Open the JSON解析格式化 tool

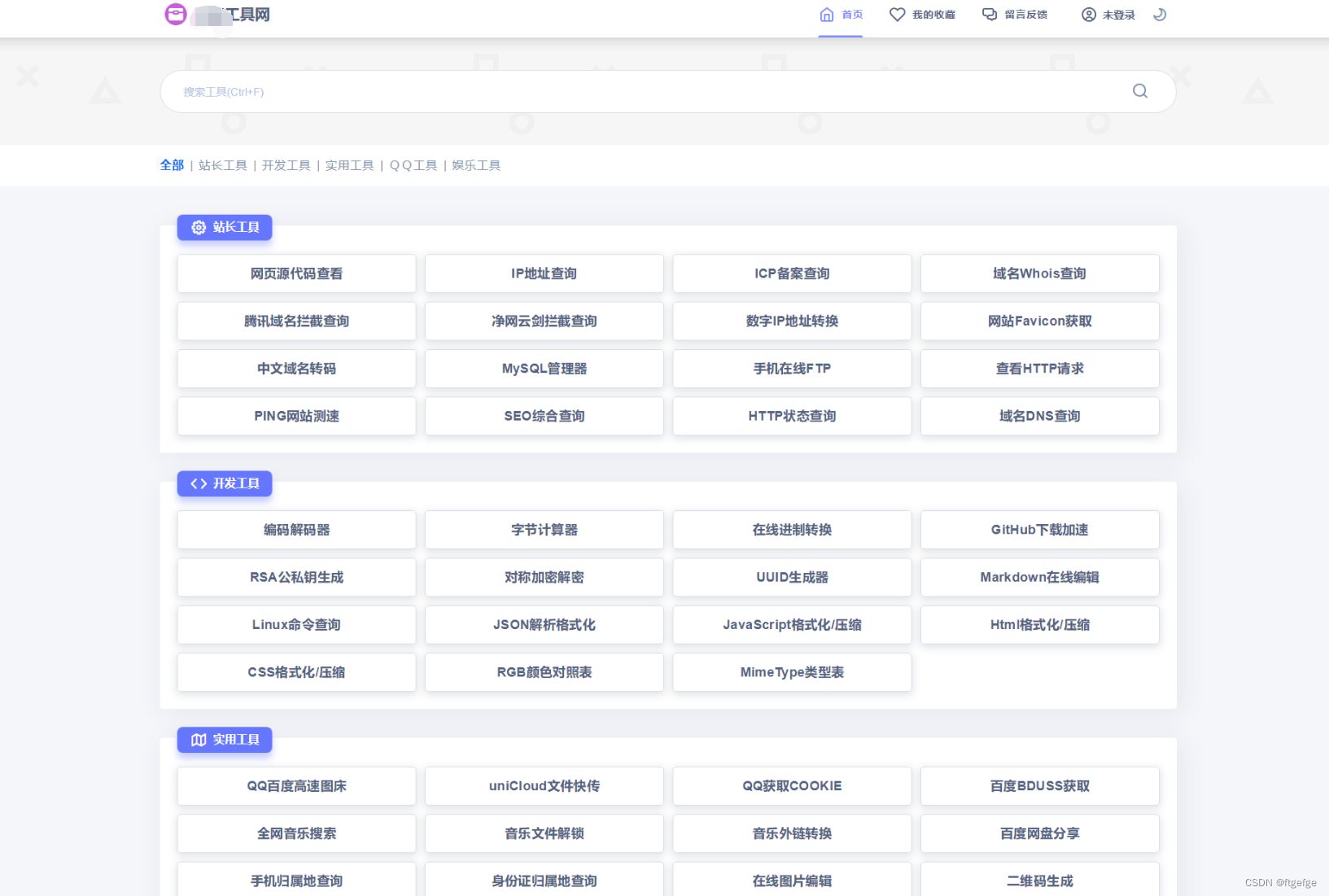click(x=544, y=625)
